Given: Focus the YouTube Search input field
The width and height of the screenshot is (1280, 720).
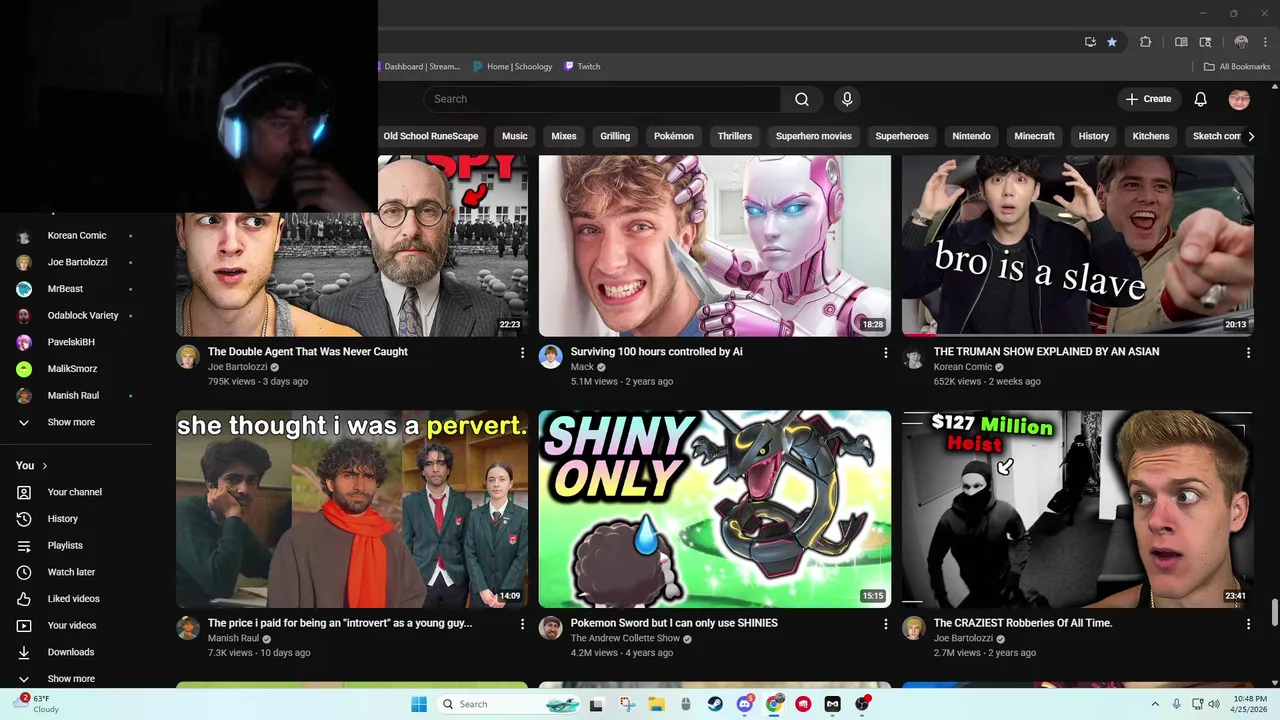Looking at the screenshot, I should 602,99.
